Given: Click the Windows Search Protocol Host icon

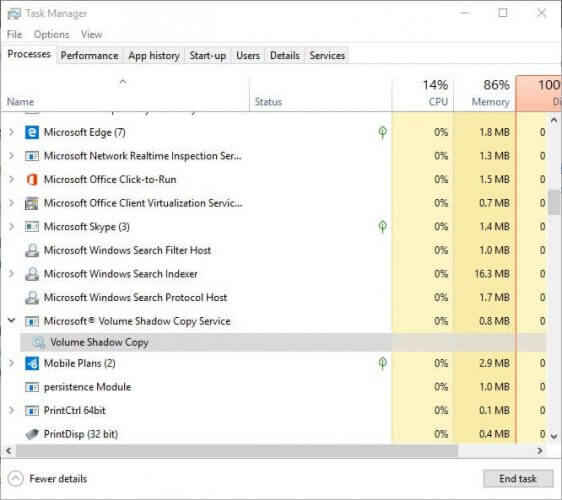Looking at the screenshot, I should tap(32, 297).
